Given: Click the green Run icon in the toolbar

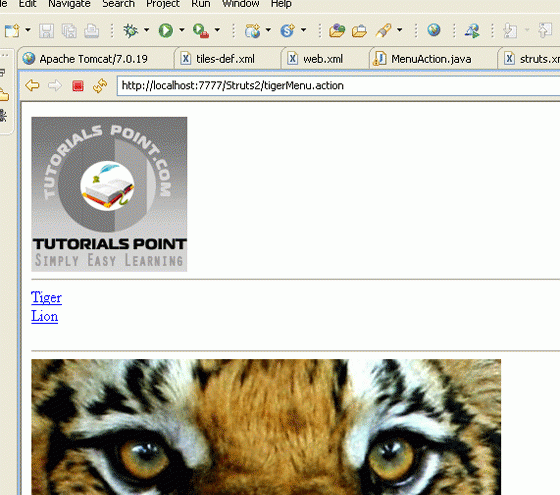Looking at the screenshot, I should click(x=166, y=30).
